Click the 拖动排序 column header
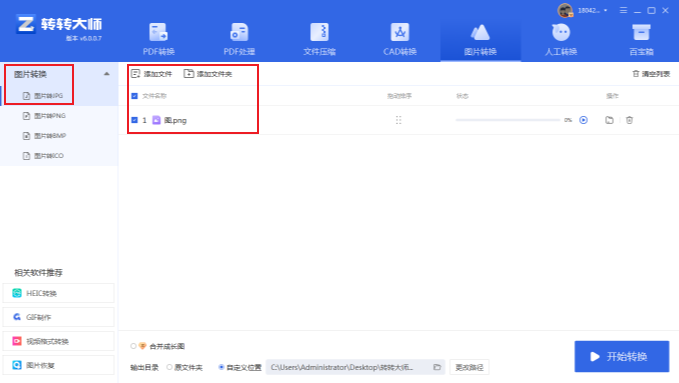The image size is (679, 383). point(399,96)
